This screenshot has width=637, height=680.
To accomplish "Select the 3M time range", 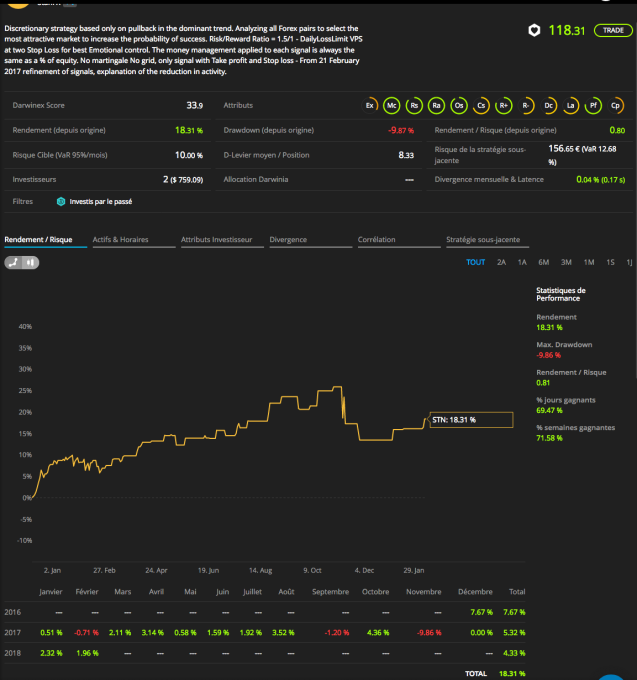I will pyautogui.click(x=566, y=262).
